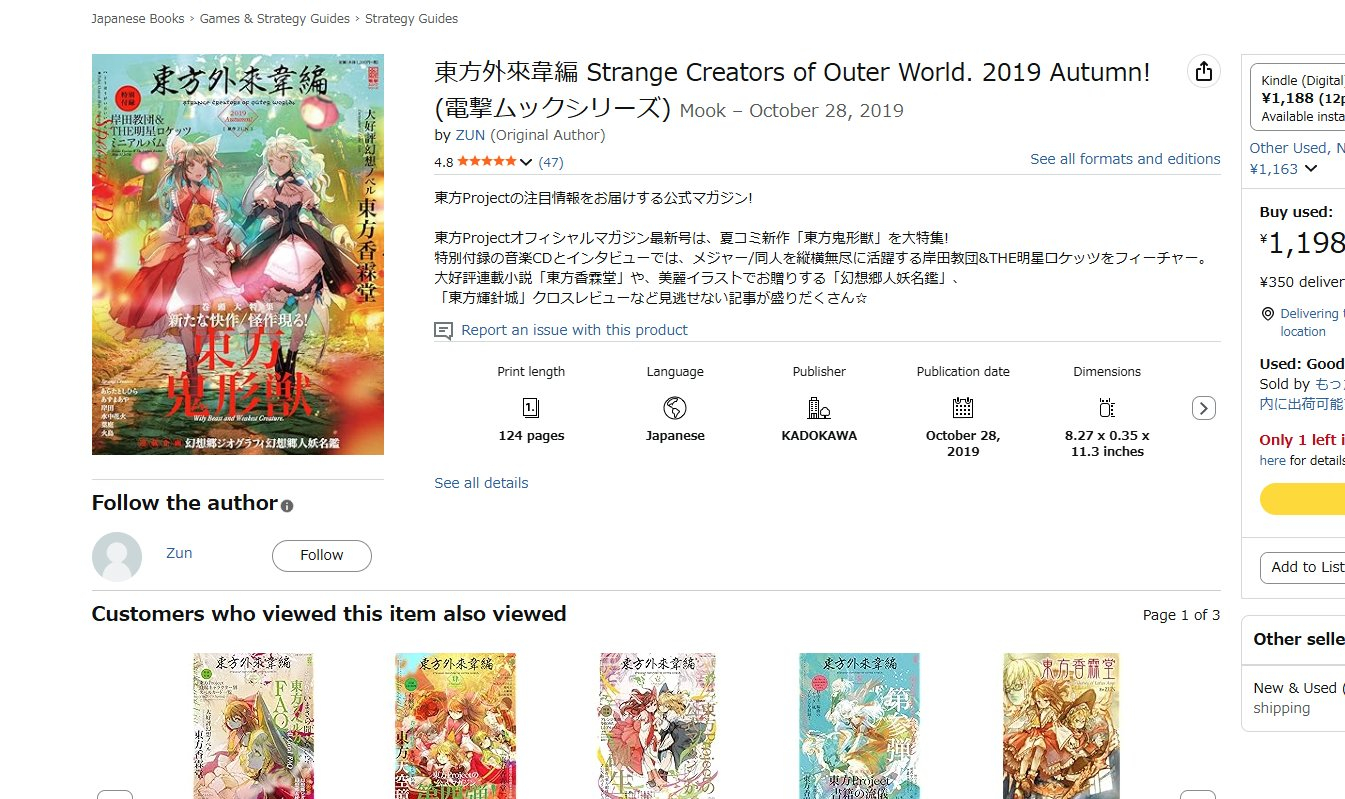Click the Print length pages icon
Image resolution: width=1345 pixels, height=799 pixels.
click(x=531, y=407)
